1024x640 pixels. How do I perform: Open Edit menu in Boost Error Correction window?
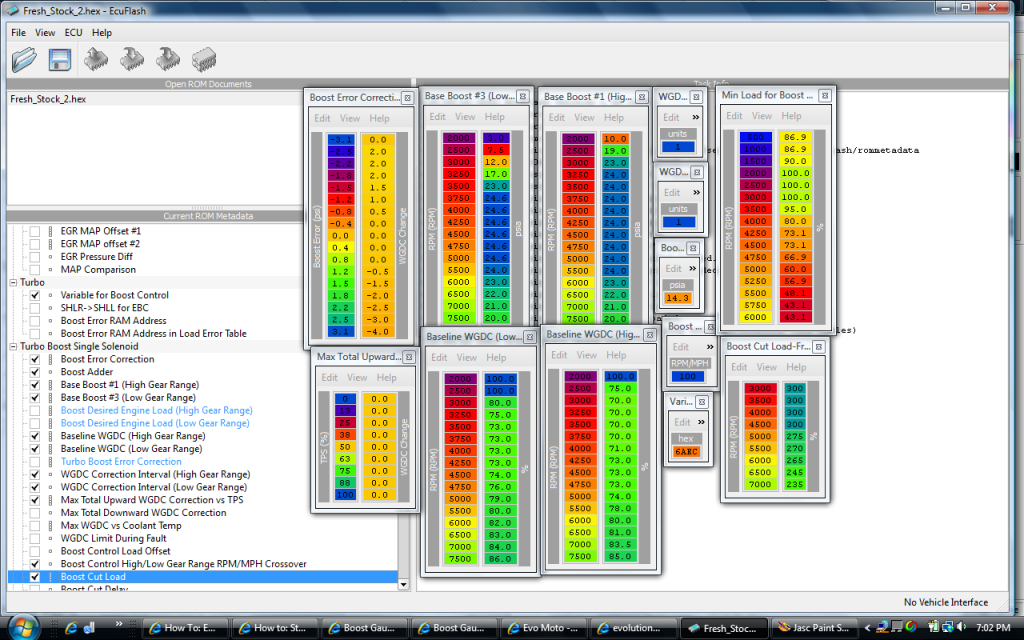click(322, 118)
